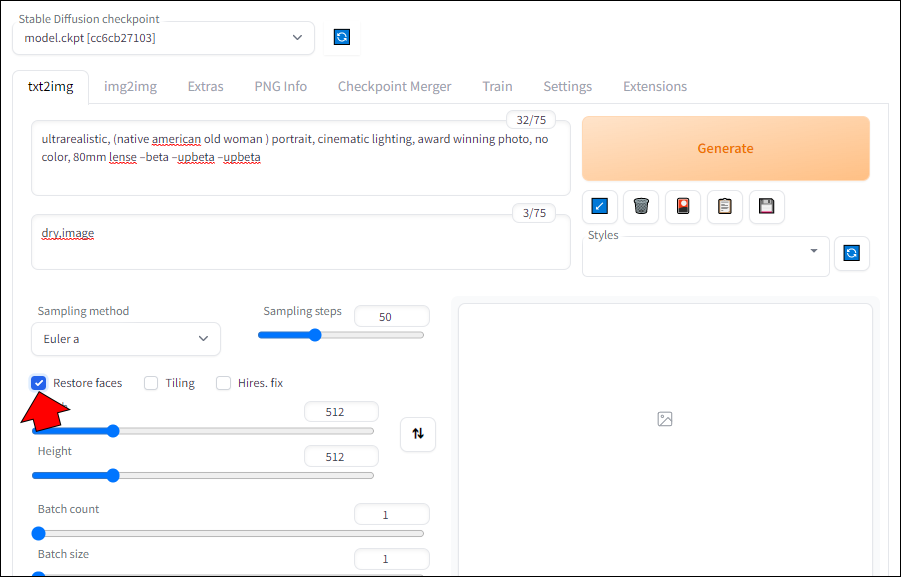Image resolution: width=901 pixels, height=577 pixels.
Task: Click the red card extra networks icon
Action: click(683, 207)
